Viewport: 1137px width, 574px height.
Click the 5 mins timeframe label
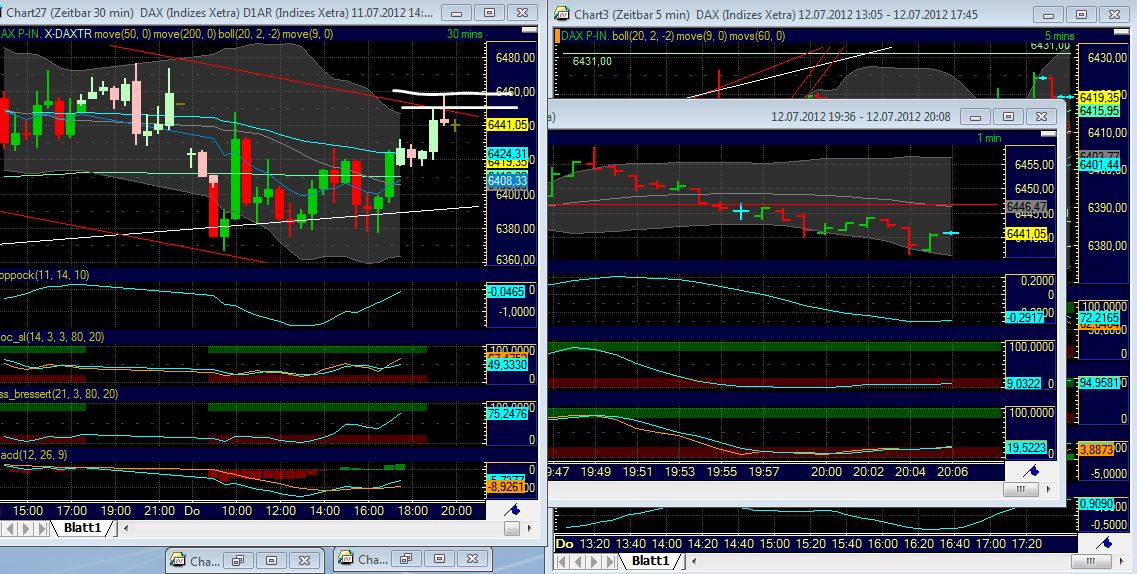1059,36
